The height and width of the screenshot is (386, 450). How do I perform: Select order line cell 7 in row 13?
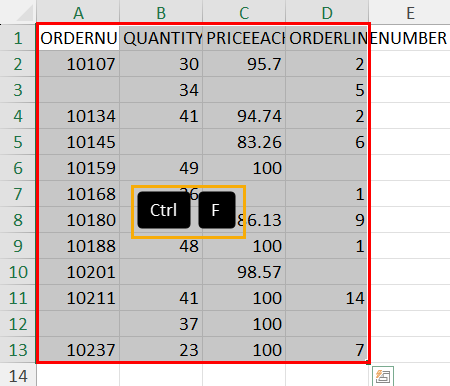coord(327,350)
